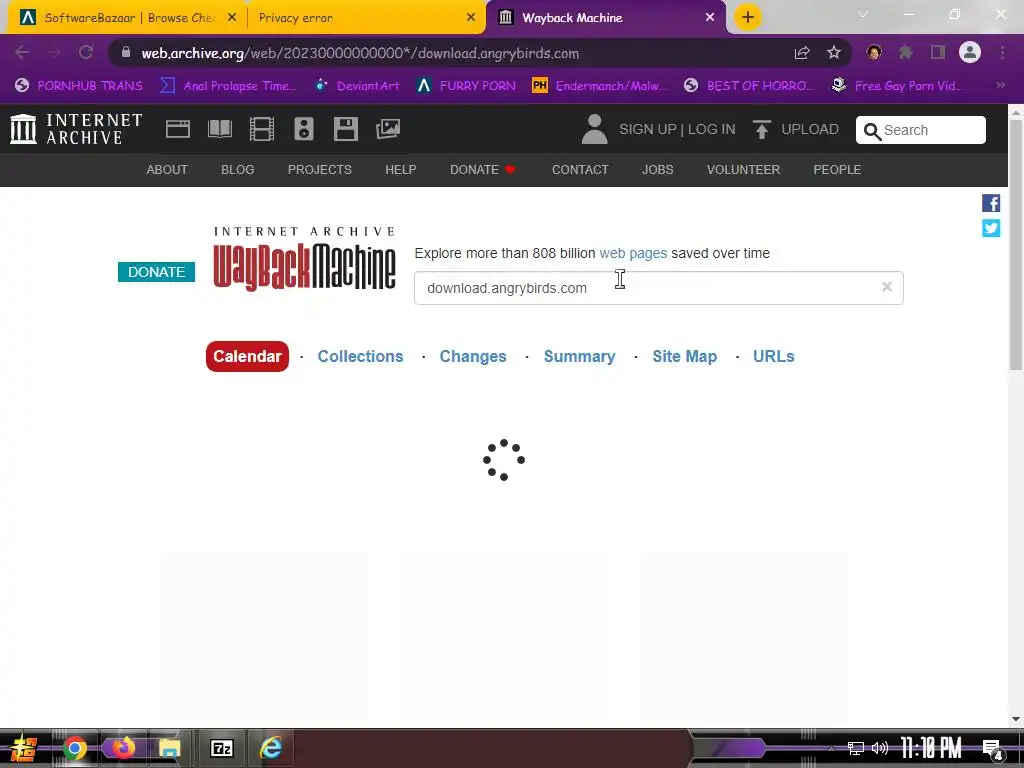The height and width of the screenshot is (768, 1024).
Task: Open 7-Zip from the taskbar
Action: coord(222,748)
